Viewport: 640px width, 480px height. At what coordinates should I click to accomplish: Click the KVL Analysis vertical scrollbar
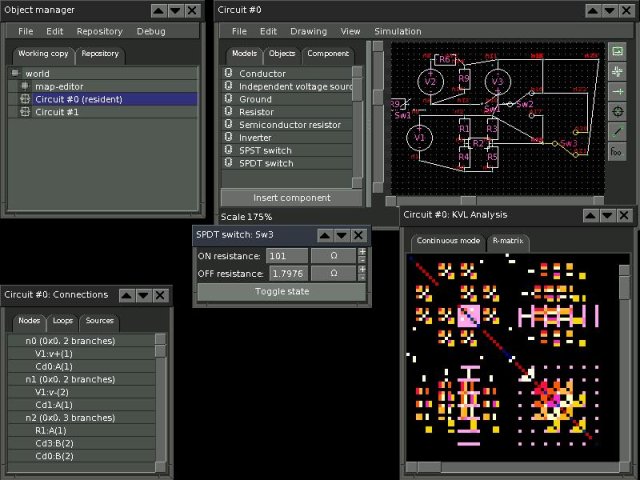click(624, 363)
